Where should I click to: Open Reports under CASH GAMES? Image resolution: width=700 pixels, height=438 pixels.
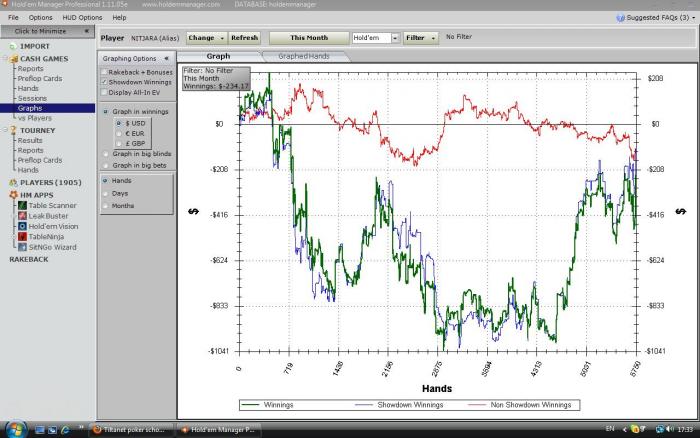click(x=30, y=69)
